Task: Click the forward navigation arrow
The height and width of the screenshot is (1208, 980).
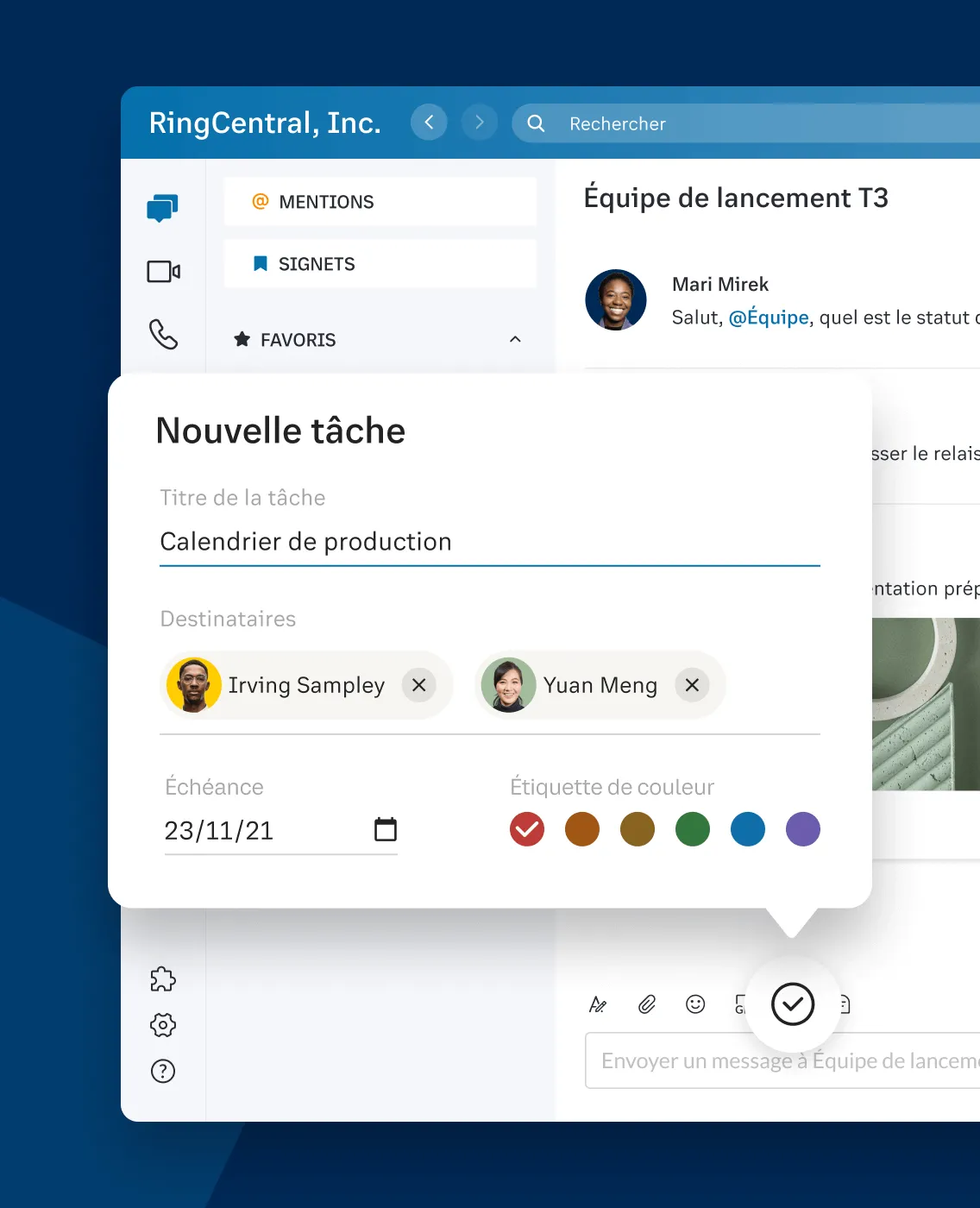Action: (x=479, y=123)
